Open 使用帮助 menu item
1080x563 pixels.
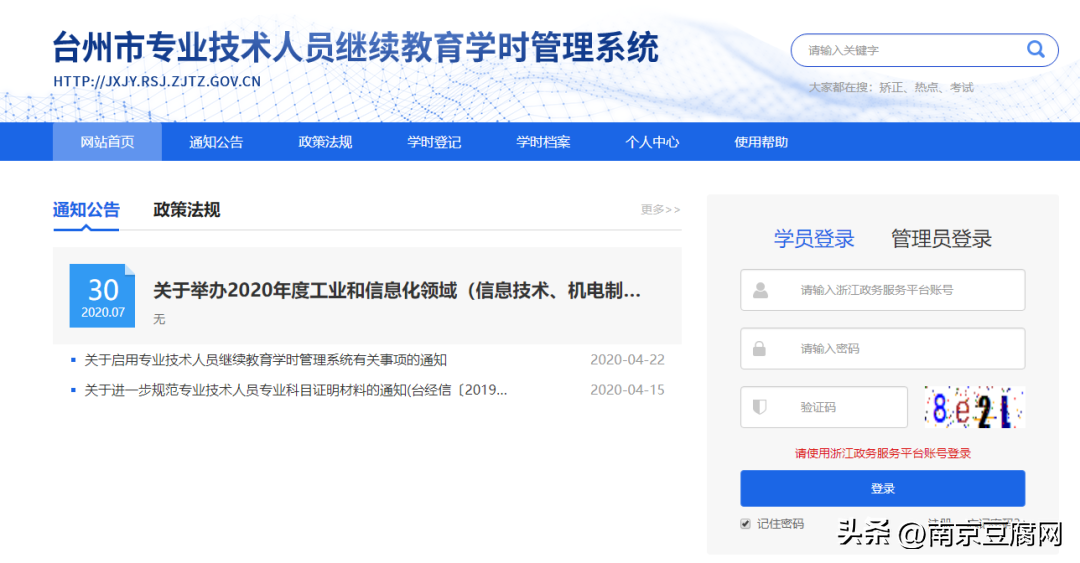[x=761, y=142]
